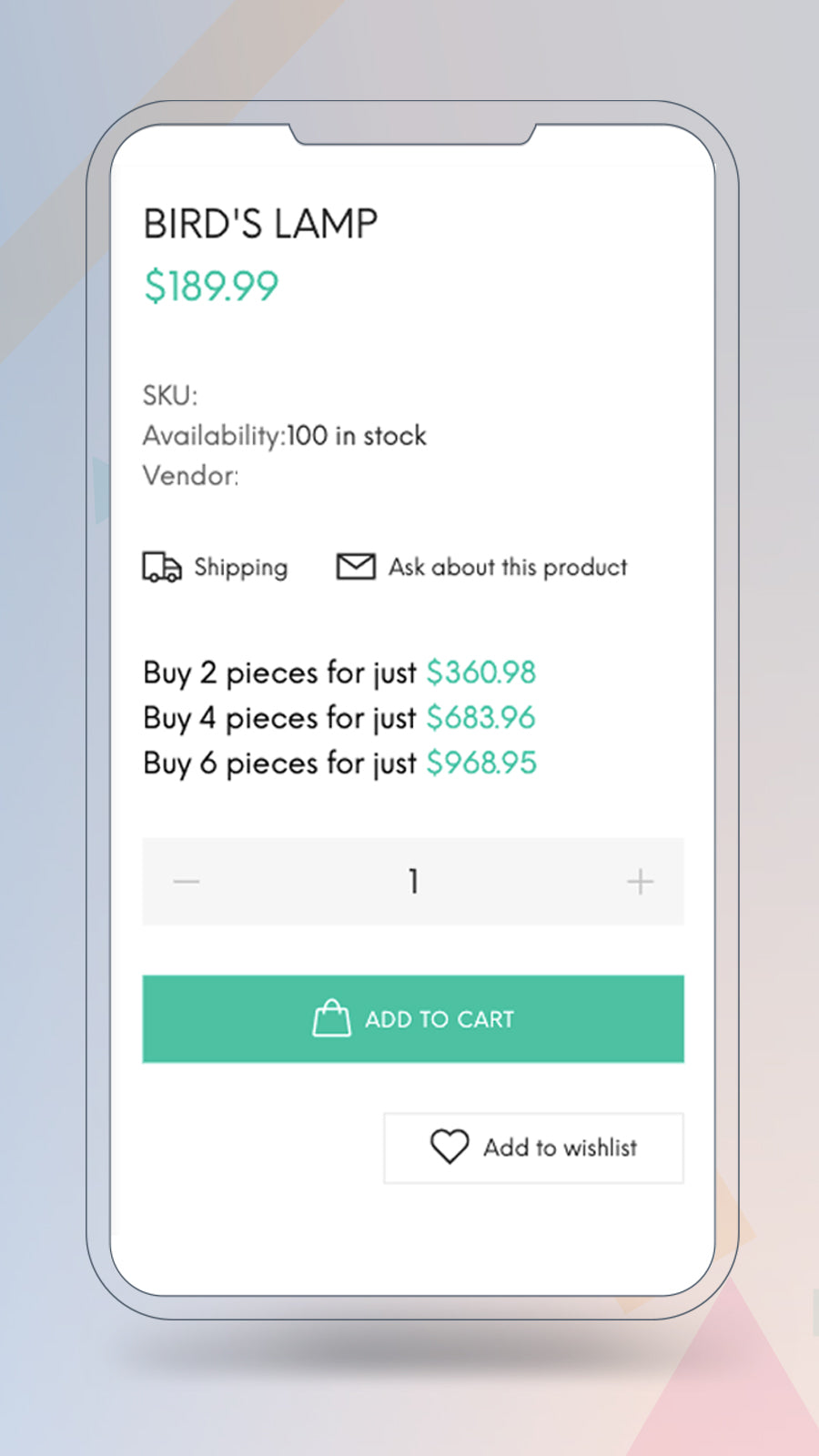
Task: Click the shopping bag icon on Add to Cart
Action: point(331,1018)
